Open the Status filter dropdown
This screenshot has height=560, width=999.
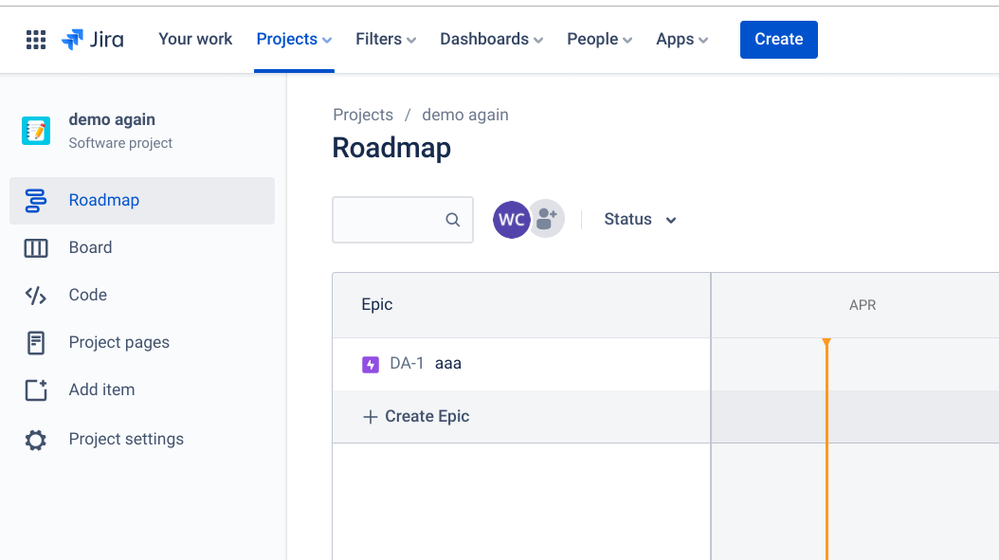(x=640, y=220)
